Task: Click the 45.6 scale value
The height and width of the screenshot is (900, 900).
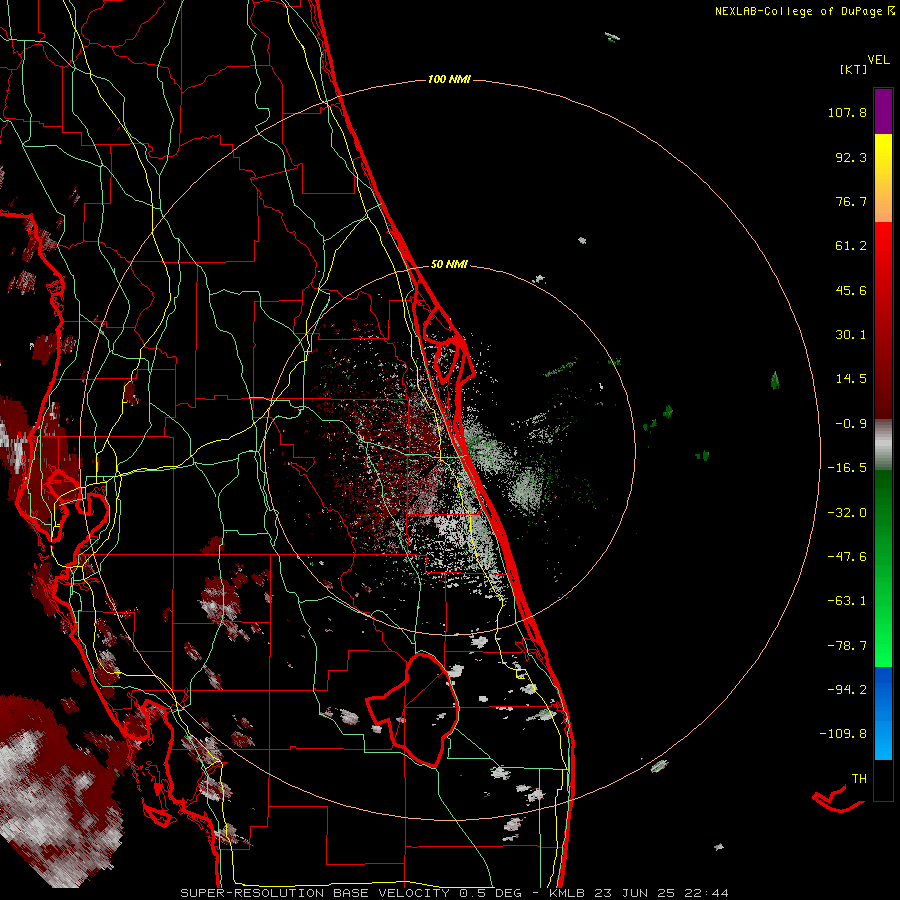Action: coord(851,290)
